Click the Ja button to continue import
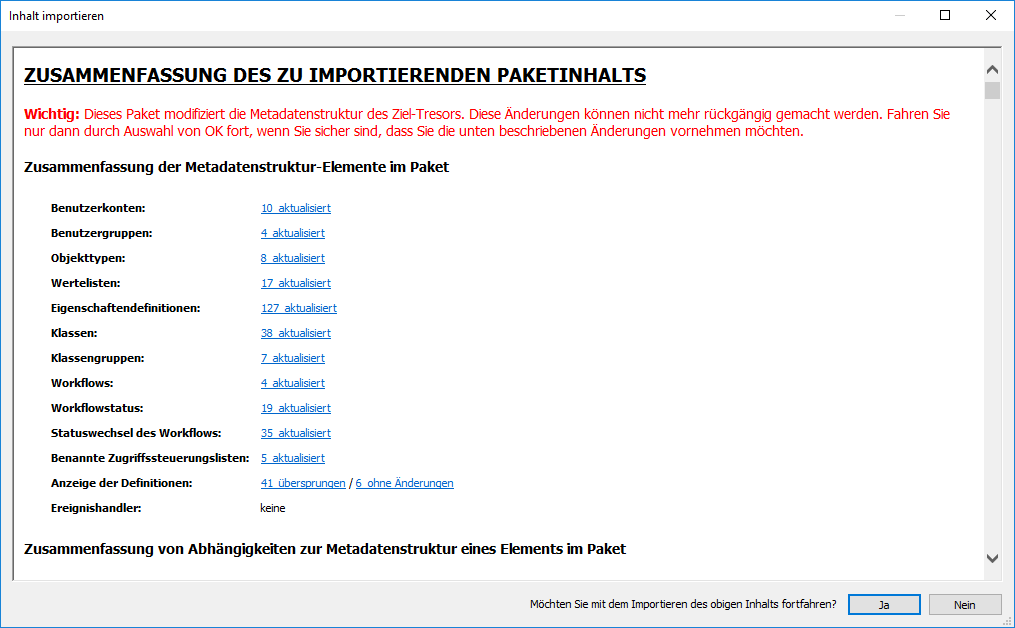 [884, 604]
